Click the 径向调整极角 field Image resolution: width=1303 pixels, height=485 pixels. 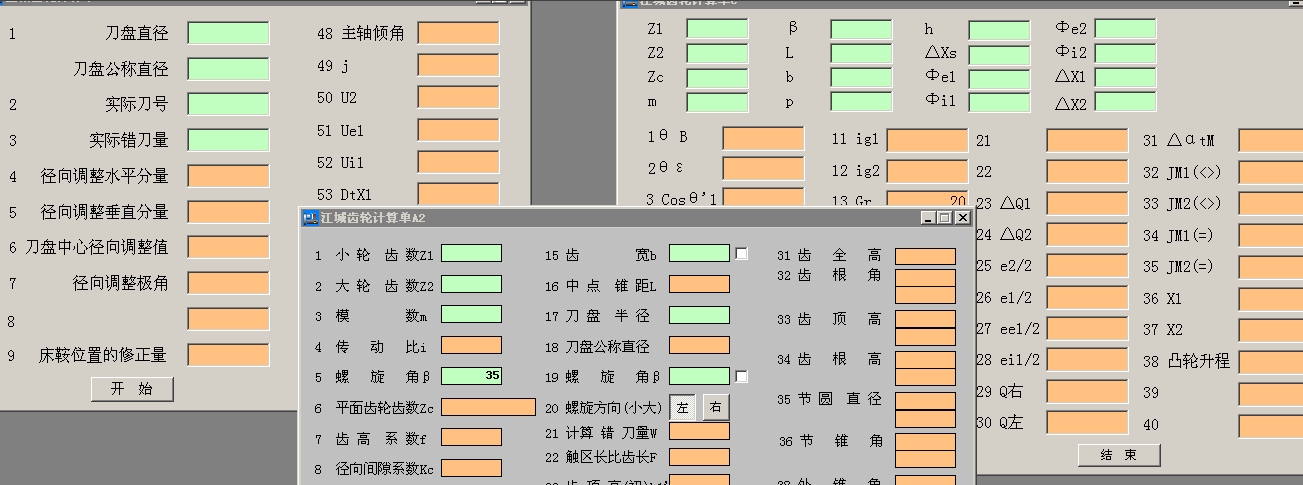(228, 283)
